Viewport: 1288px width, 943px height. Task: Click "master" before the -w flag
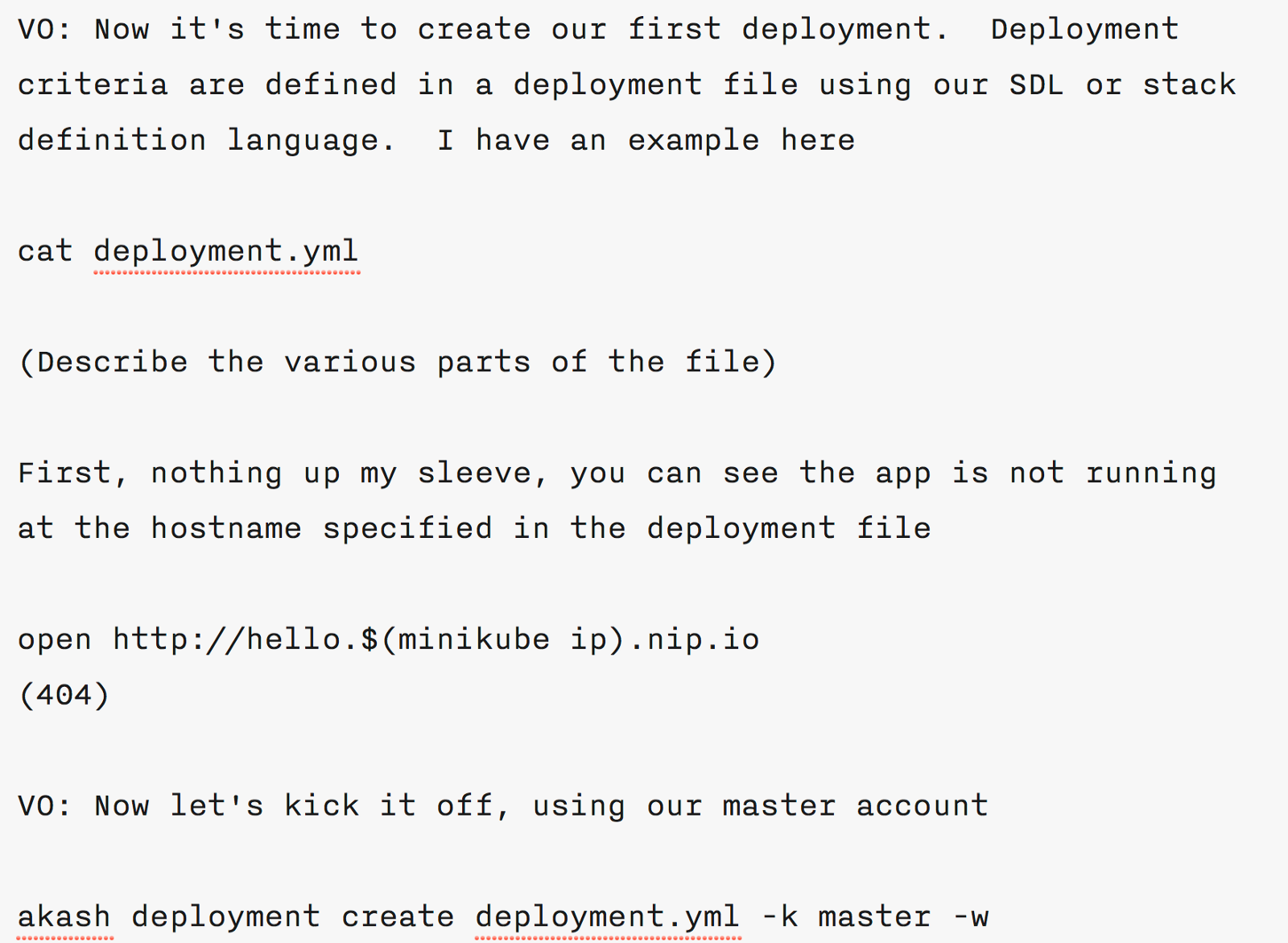[x=874, y=917]
